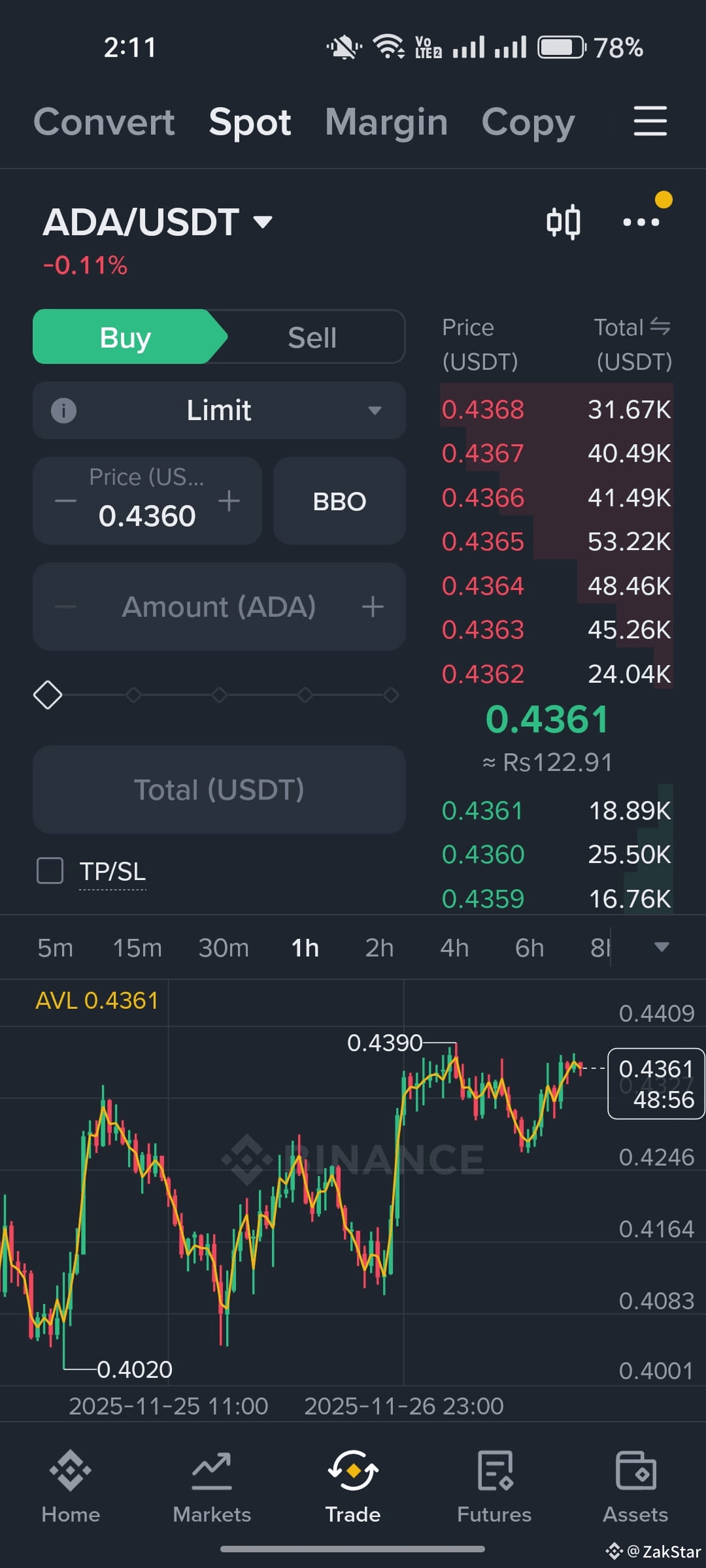Expand more chart interval options arrow
This screenshot has height=1568, width=706.
coord(662,947)
